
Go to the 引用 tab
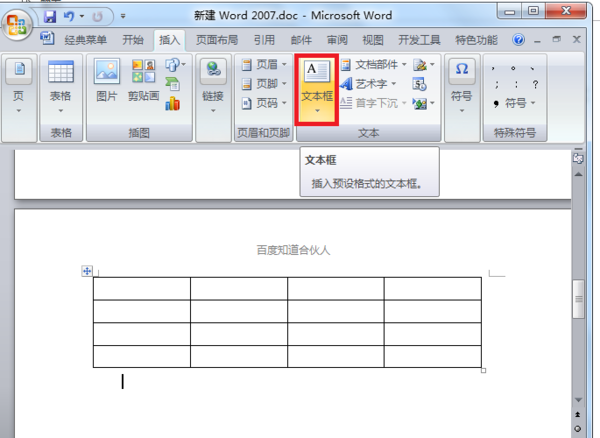tap(264, 40)
